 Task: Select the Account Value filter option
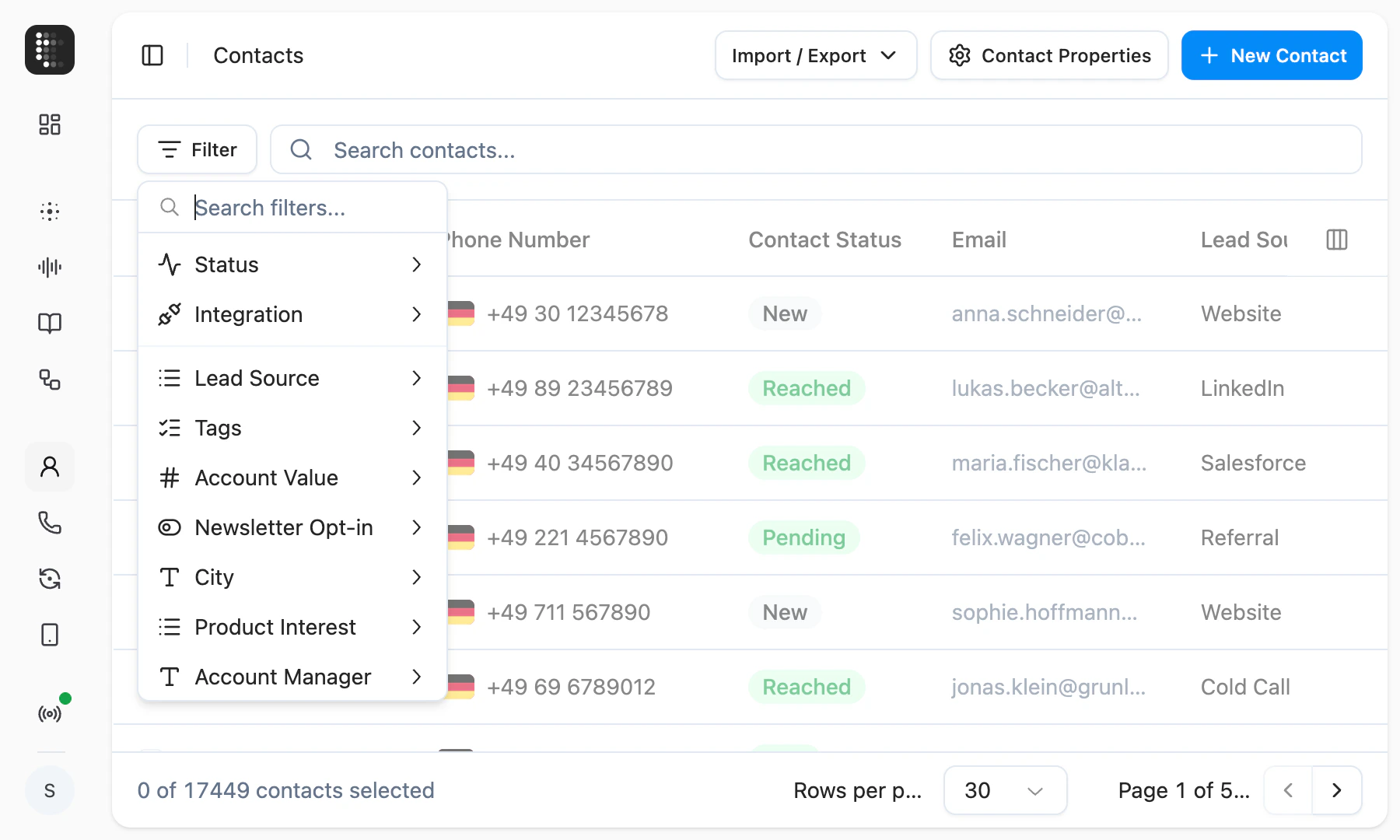[x=292, y=478]
